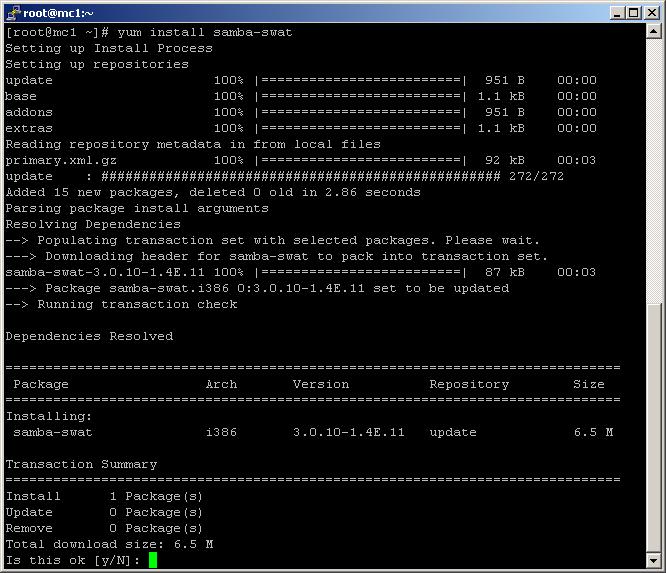Image resolution: width=666 pixels, height=573 pixels.
Task: Click the 'Transaction Summary' heading
Action: 81,465
